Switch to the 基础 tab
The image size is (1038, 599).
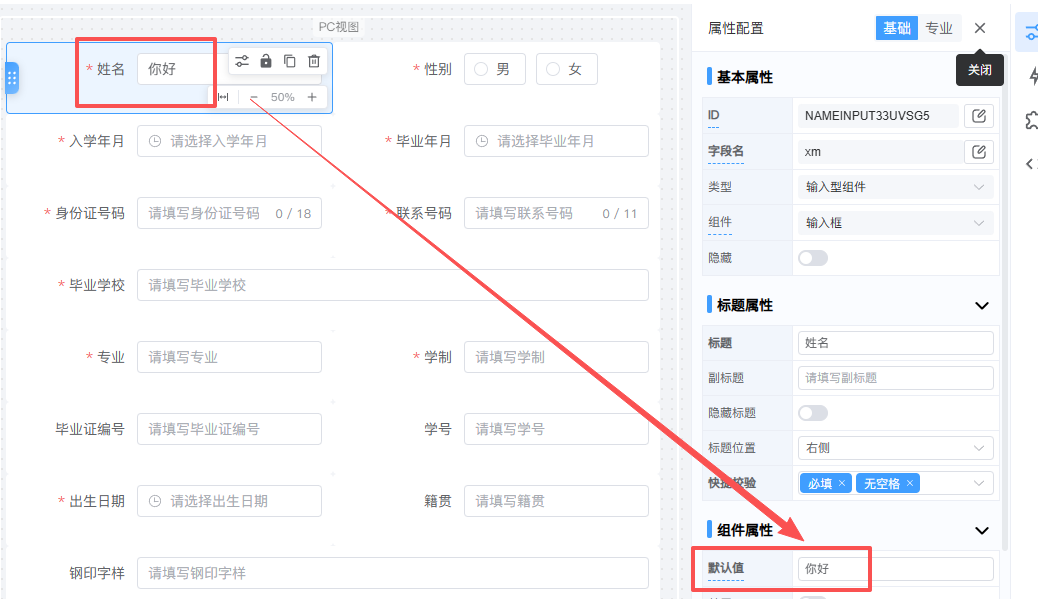pos(896,28)
